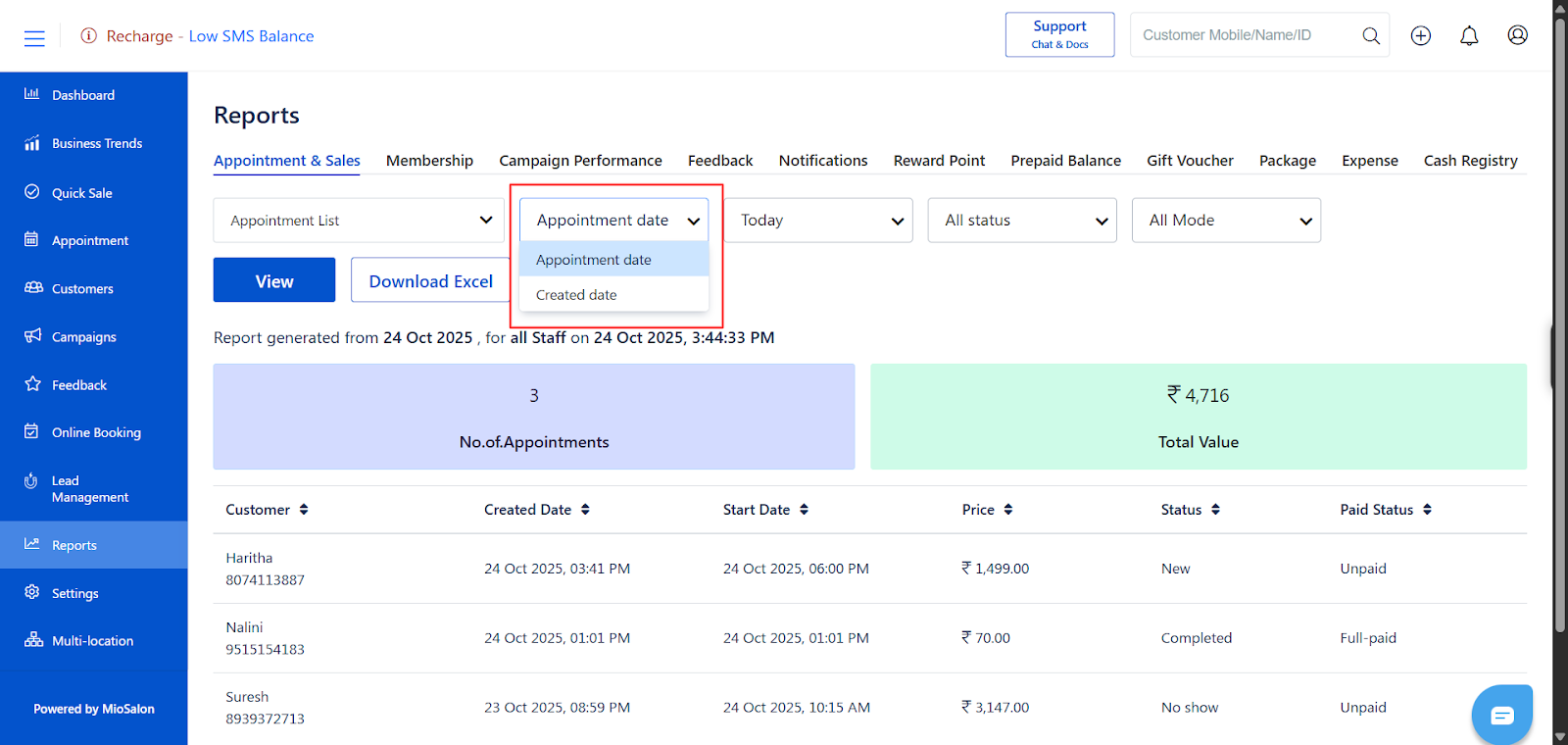The height and width of the screenshot is (745, 1568).
Task: Click the No show status cell
Action: [x=1190, y=708]
